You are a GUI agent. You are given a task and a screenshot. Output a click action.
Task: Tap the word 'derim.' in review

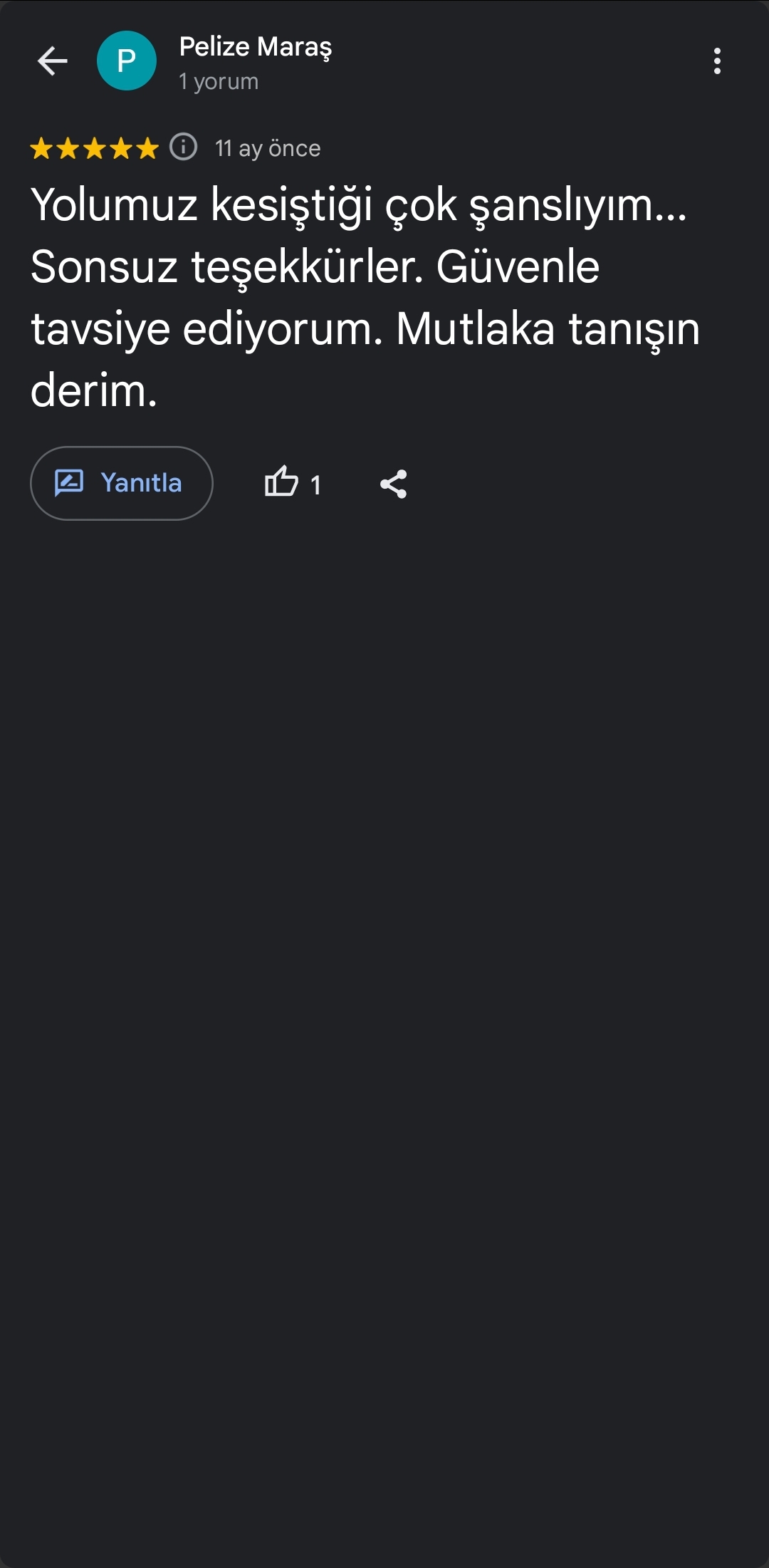coord(93,391)
